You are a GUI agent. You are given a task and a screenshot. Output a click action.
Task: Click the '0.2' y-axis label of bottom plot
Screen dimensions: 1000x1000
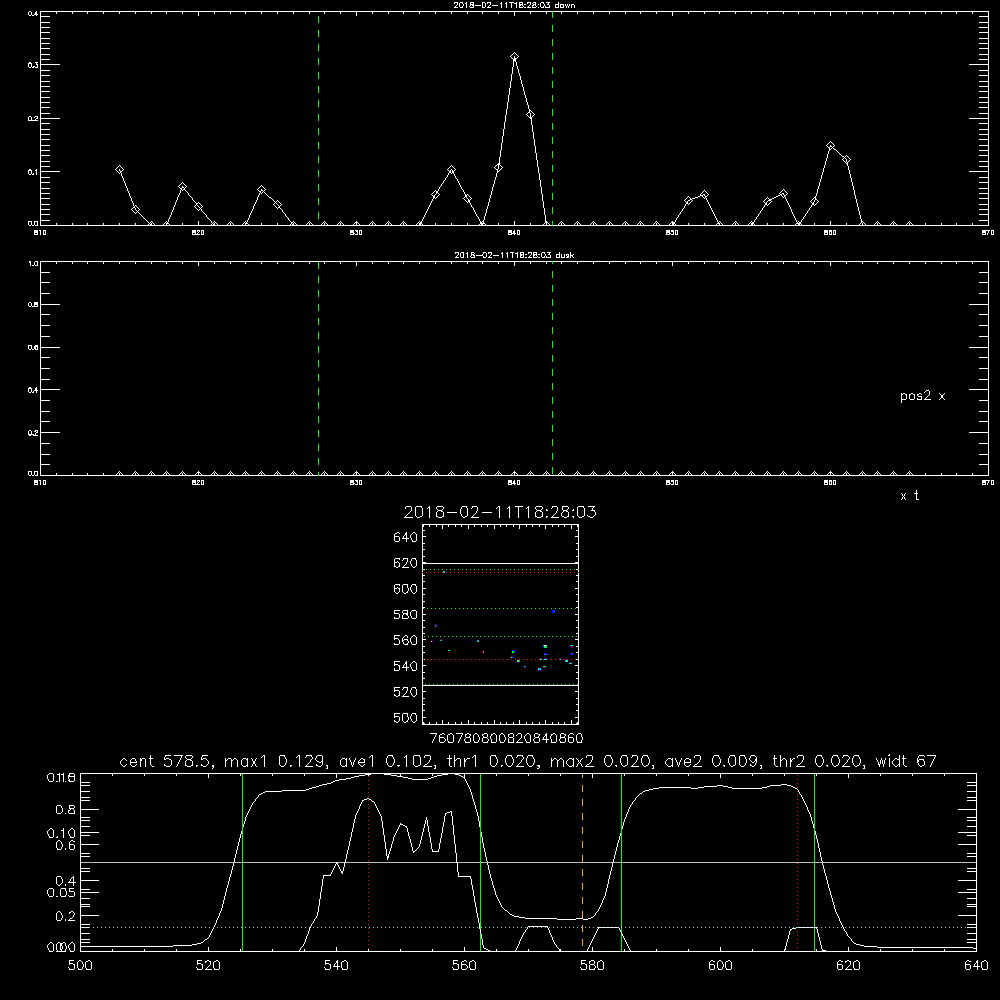(x=66, y=916)
